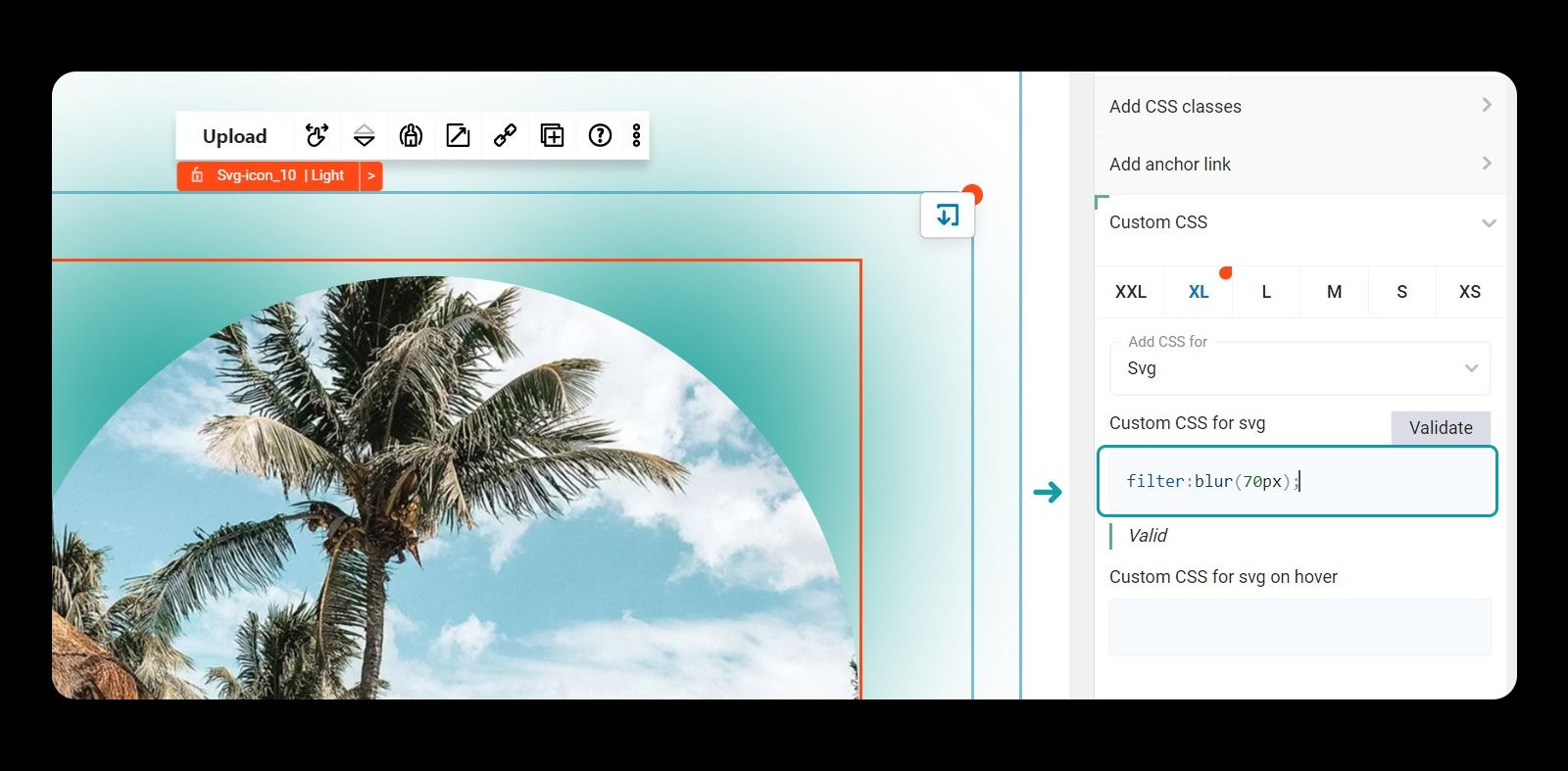Click the lock icon on Svg-icon_10 label
The image size is (1568, 771).
(x=197, y=175)
